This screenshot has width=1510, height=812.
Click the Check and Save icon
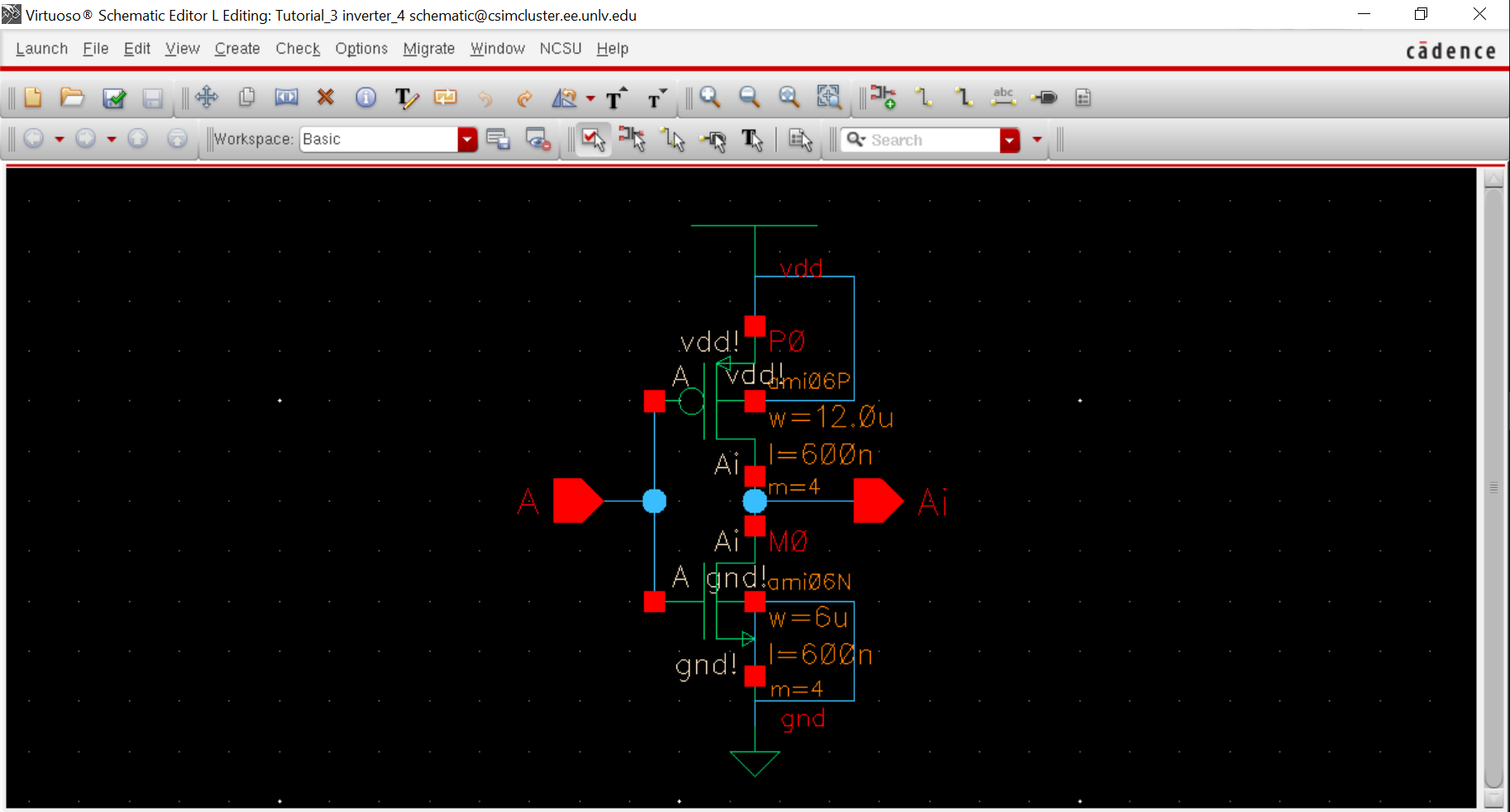coord(114,98)
